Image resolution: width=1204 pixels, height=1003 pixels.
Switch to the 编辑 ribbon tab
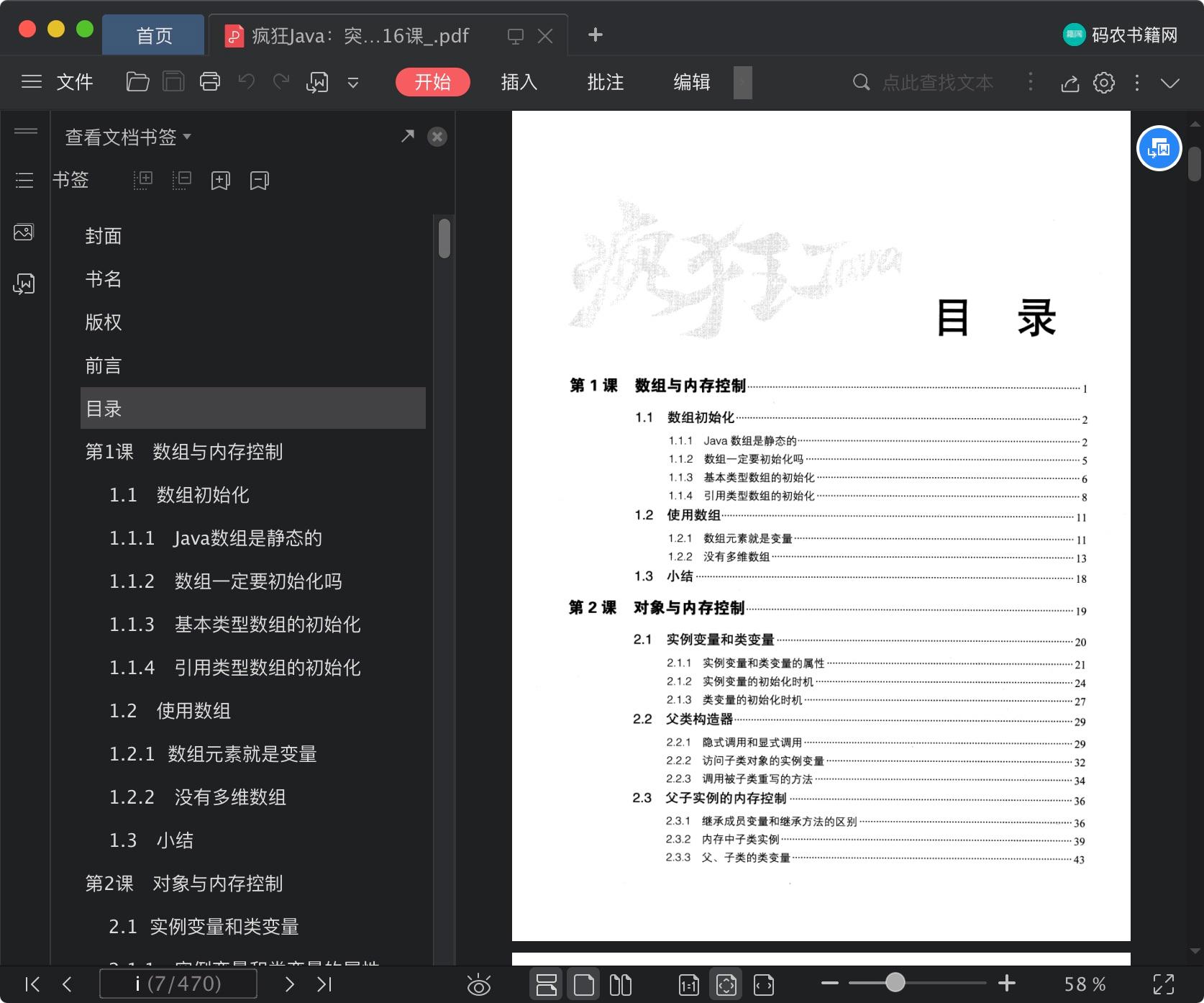692,82
